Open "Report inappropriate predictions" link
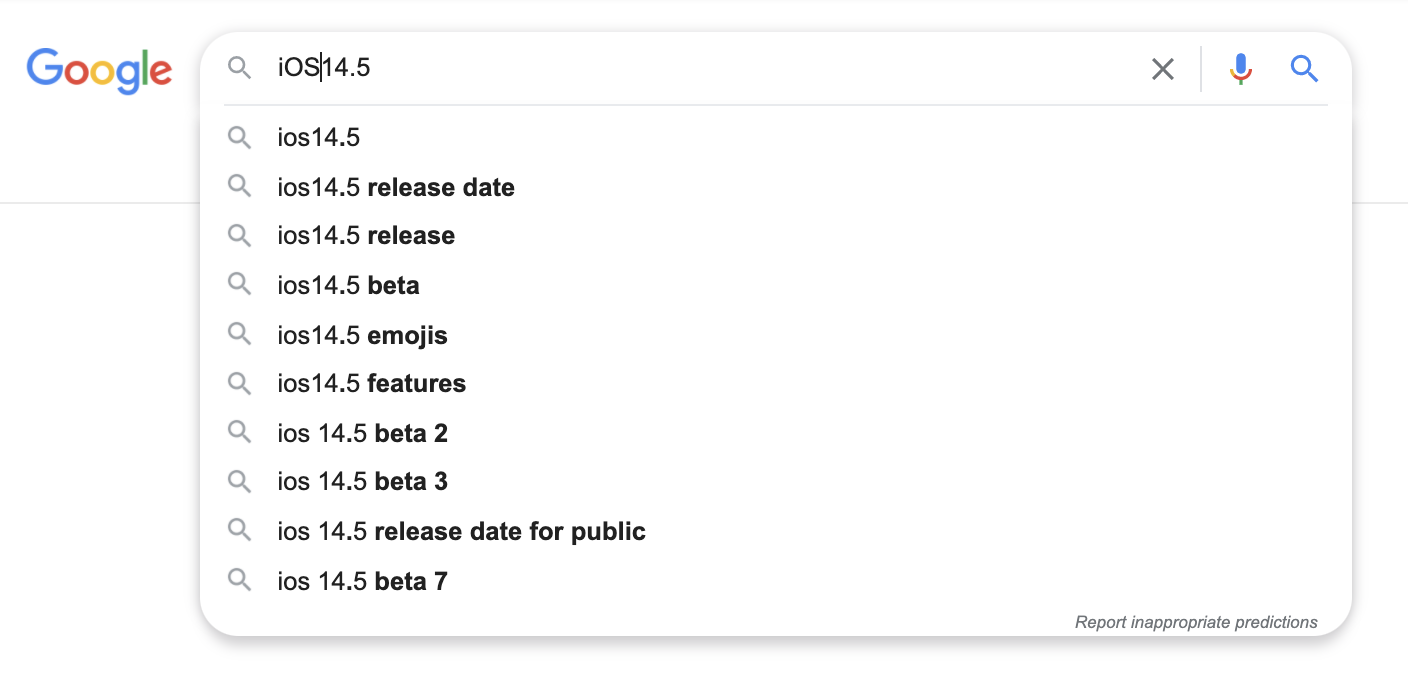 click(1196, 622)
